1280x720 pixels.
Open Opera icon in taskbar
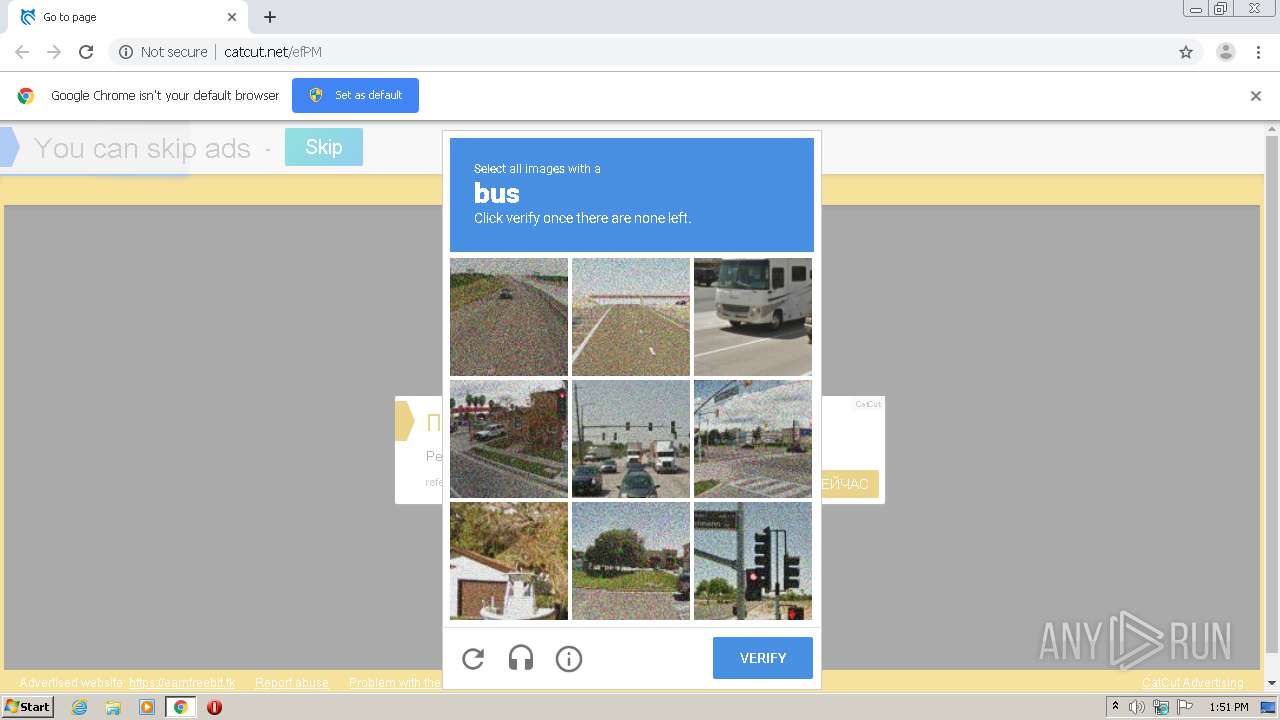coord(214,707)
